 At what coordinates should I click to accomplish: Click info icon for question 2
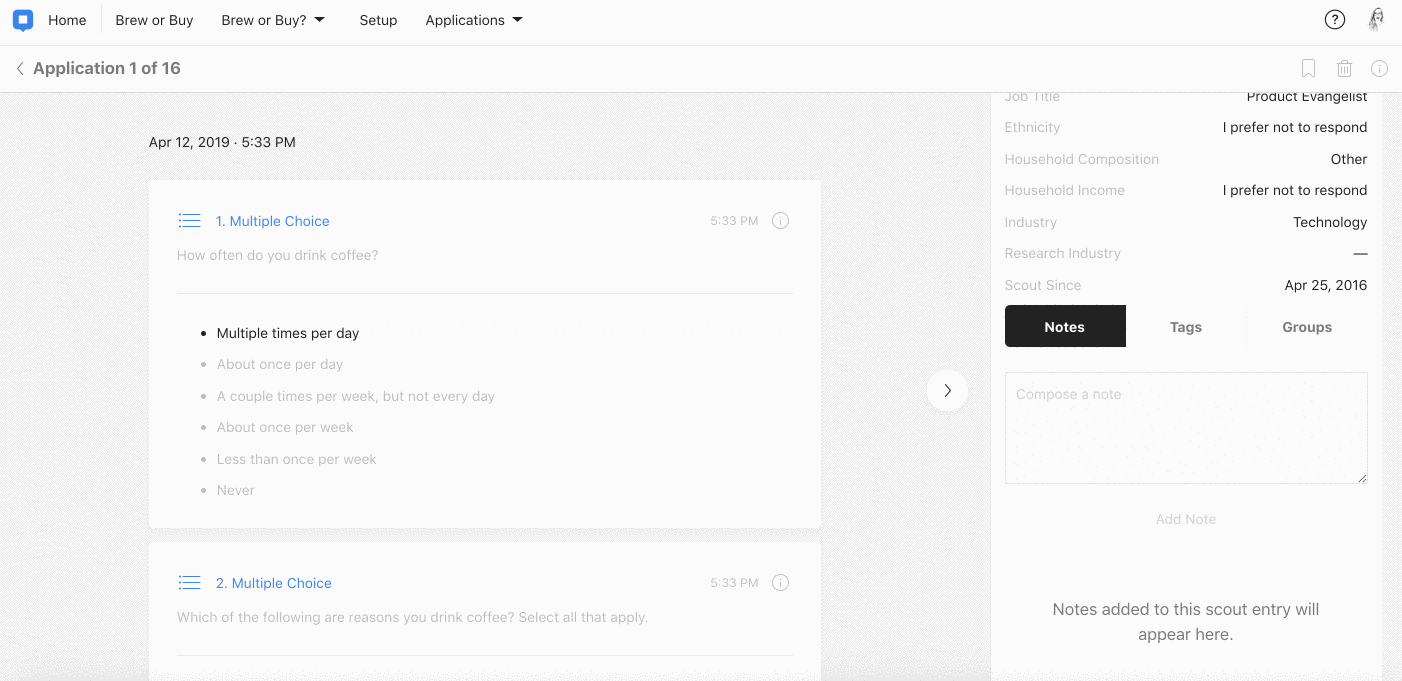781,583
